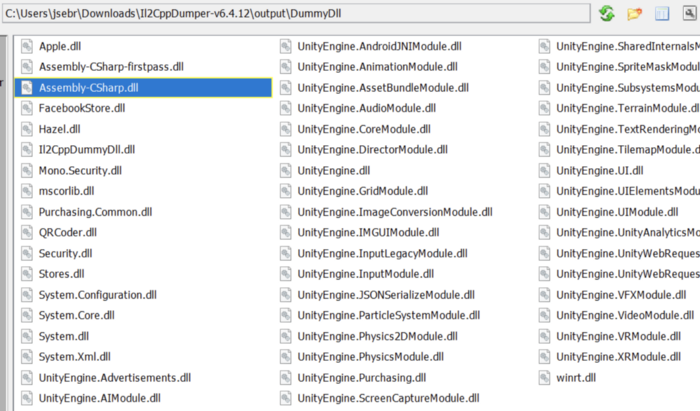The height and width of the screenshot is (411, 700).
Task: Select System.Configuration.dll
Action: [x=97, y=295]
